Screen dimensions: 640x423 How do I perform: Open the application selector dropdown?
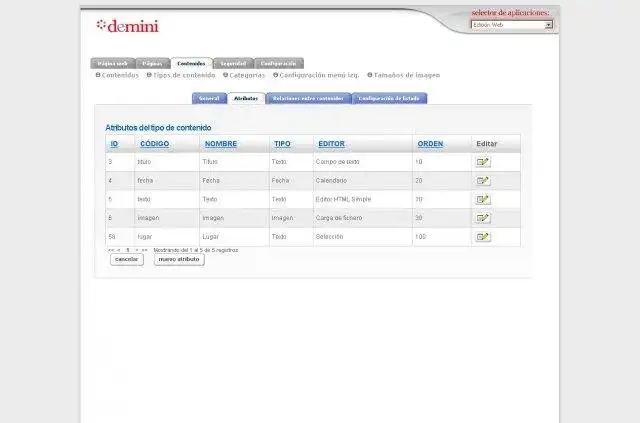click(512, 25)
